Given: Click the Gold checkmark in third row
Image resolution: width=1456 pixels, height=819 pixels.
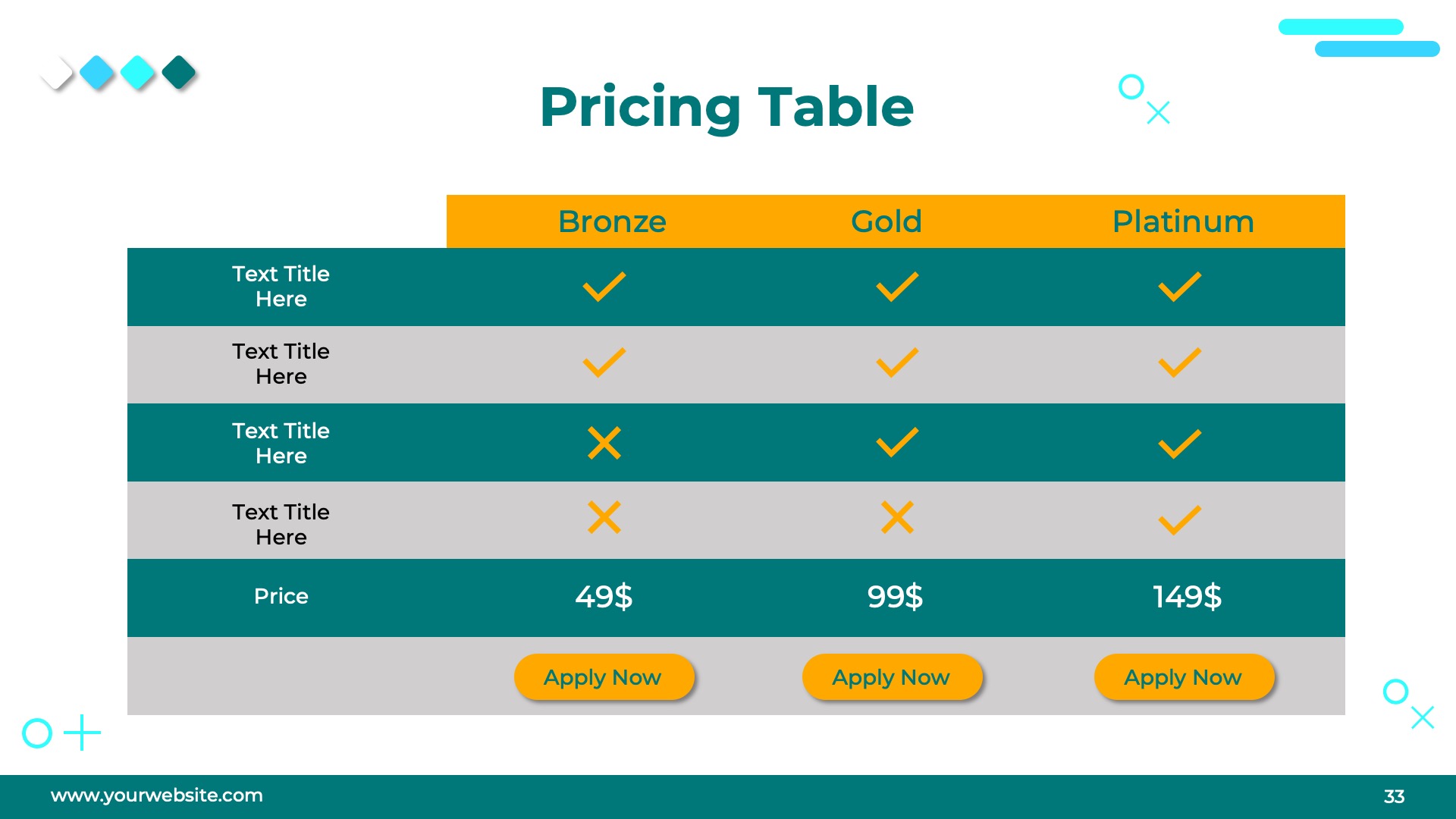Looking at the screenshot, I should point(897,442).
